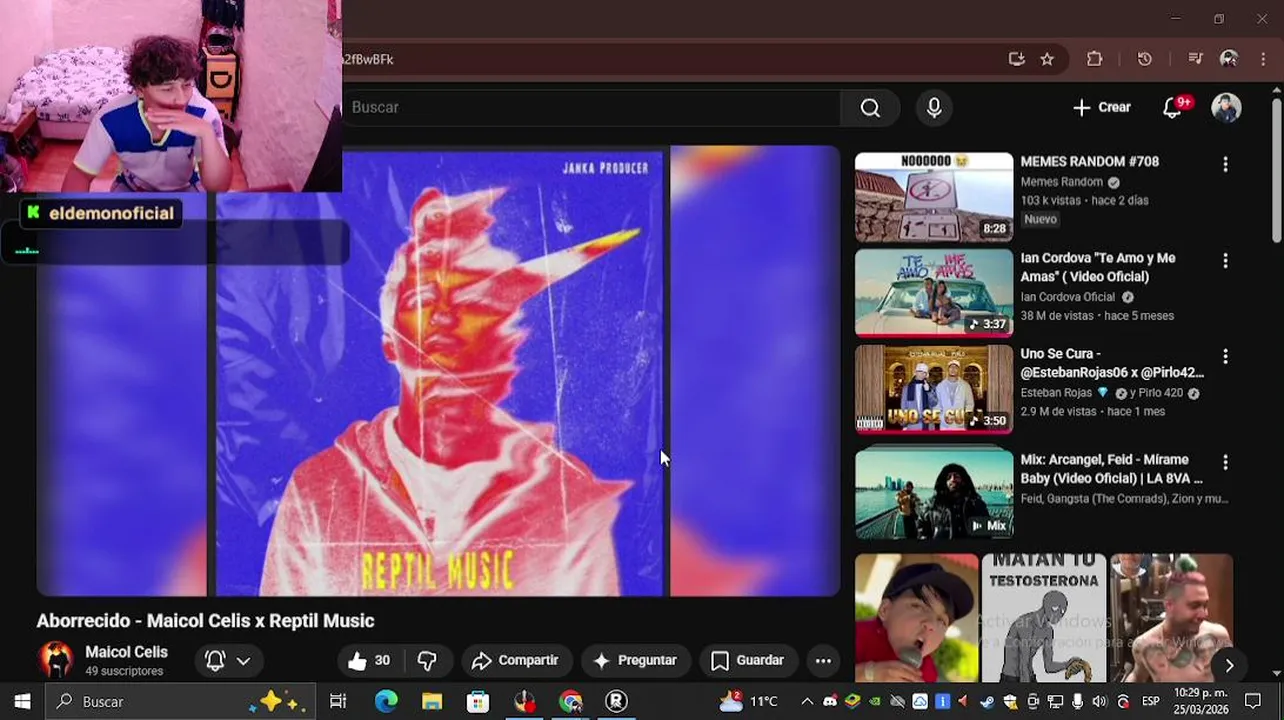Viewport: 1284px width, 720px height.
Task: Open MEMES RANDOM #708 video thumbnail
Action: (934, 197)
